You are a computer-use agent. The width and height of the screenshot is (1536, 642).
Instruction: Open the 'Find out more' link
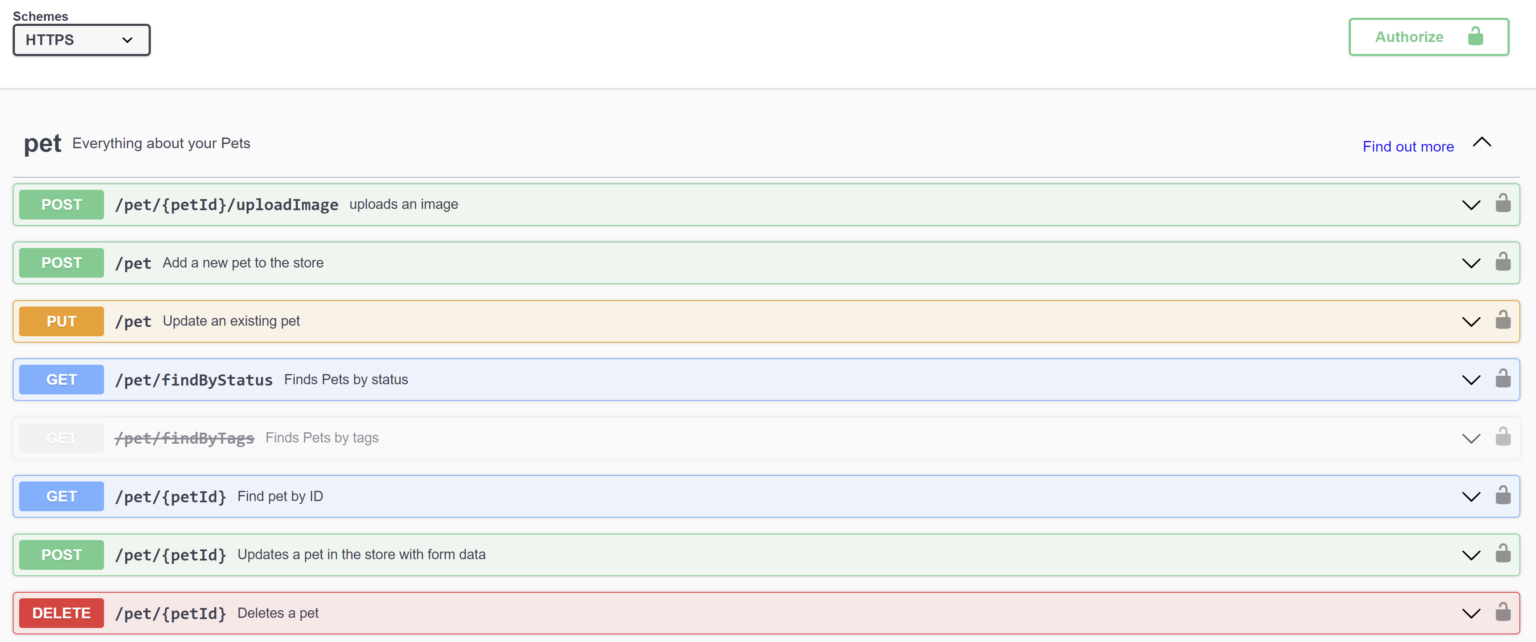point(1408,146)
